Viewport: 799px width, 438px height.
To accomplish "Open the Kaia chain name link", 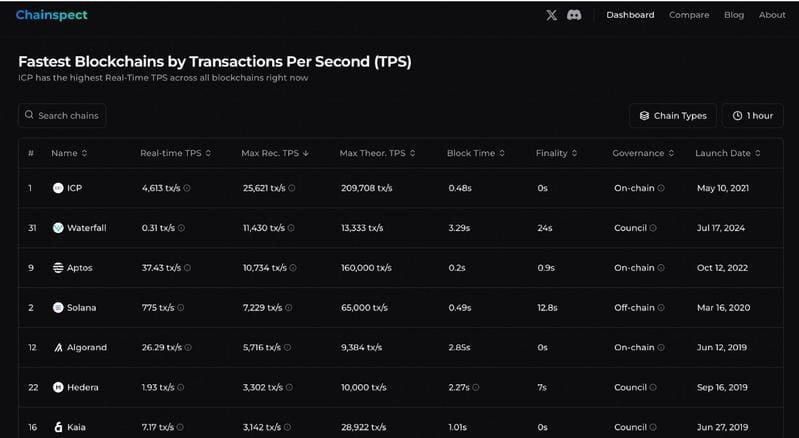I will [76, 428].
